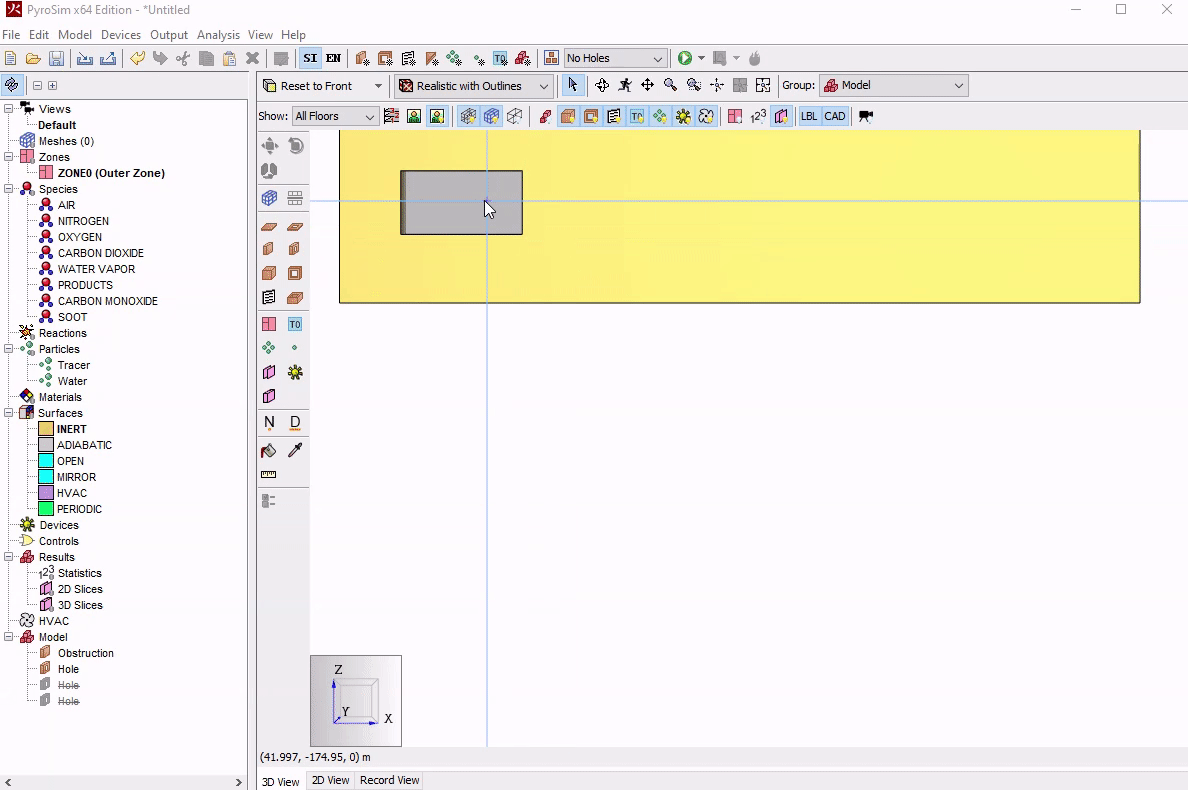Toggle LBL labels display
Screen dimensions: 1188x790
tap(808, 116)
